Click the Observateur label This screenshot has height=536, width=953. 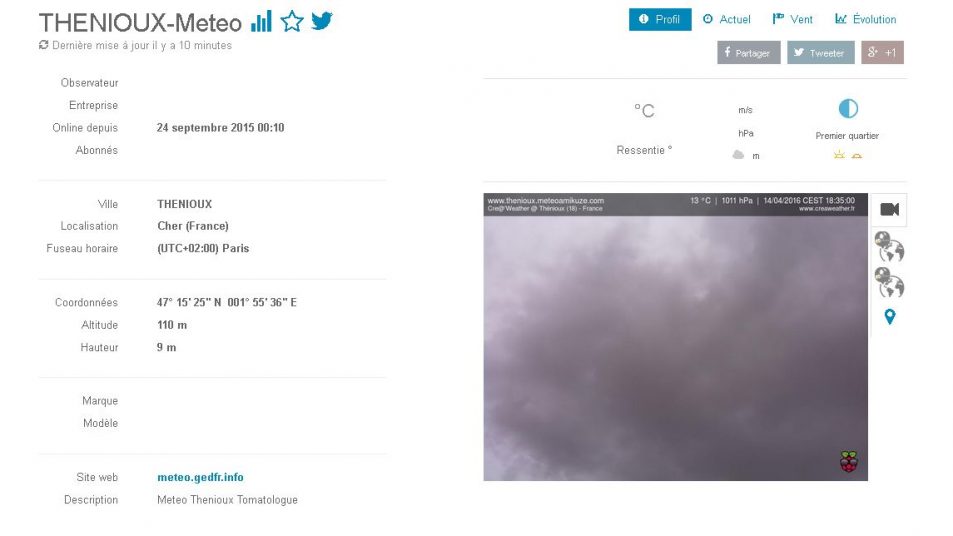[89, 83]
